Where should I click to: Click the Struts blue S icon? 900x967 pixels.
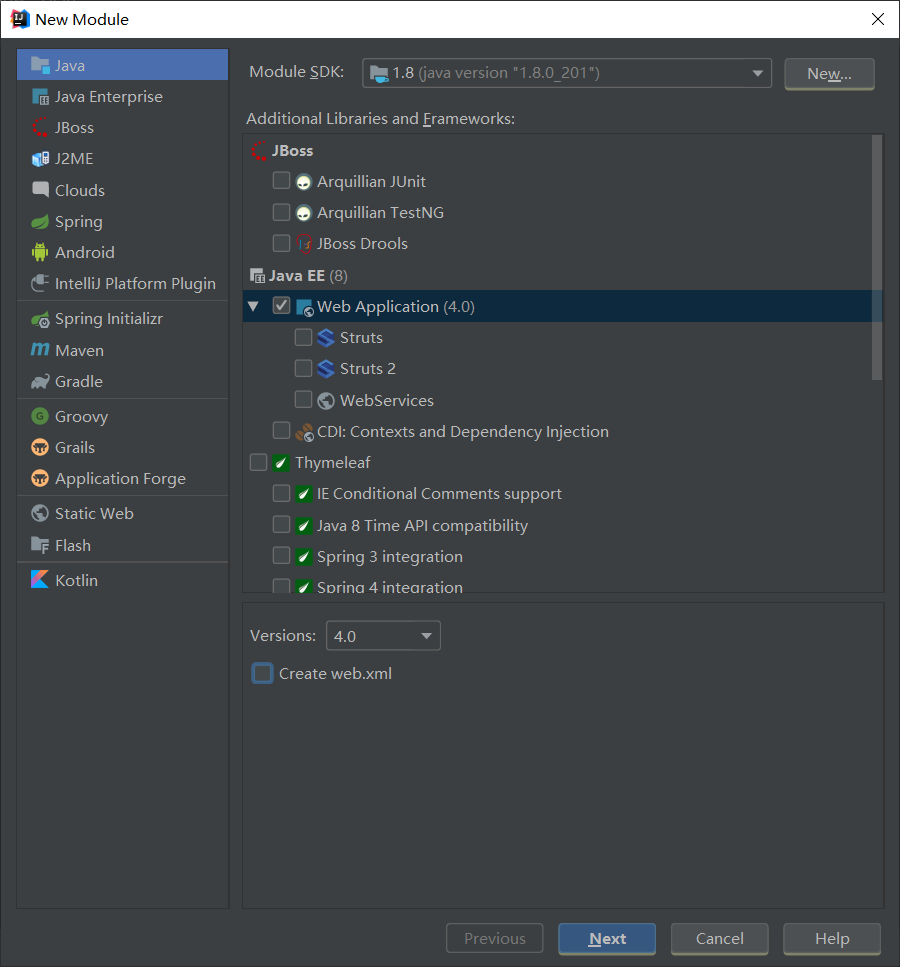[x=326, y=338]
